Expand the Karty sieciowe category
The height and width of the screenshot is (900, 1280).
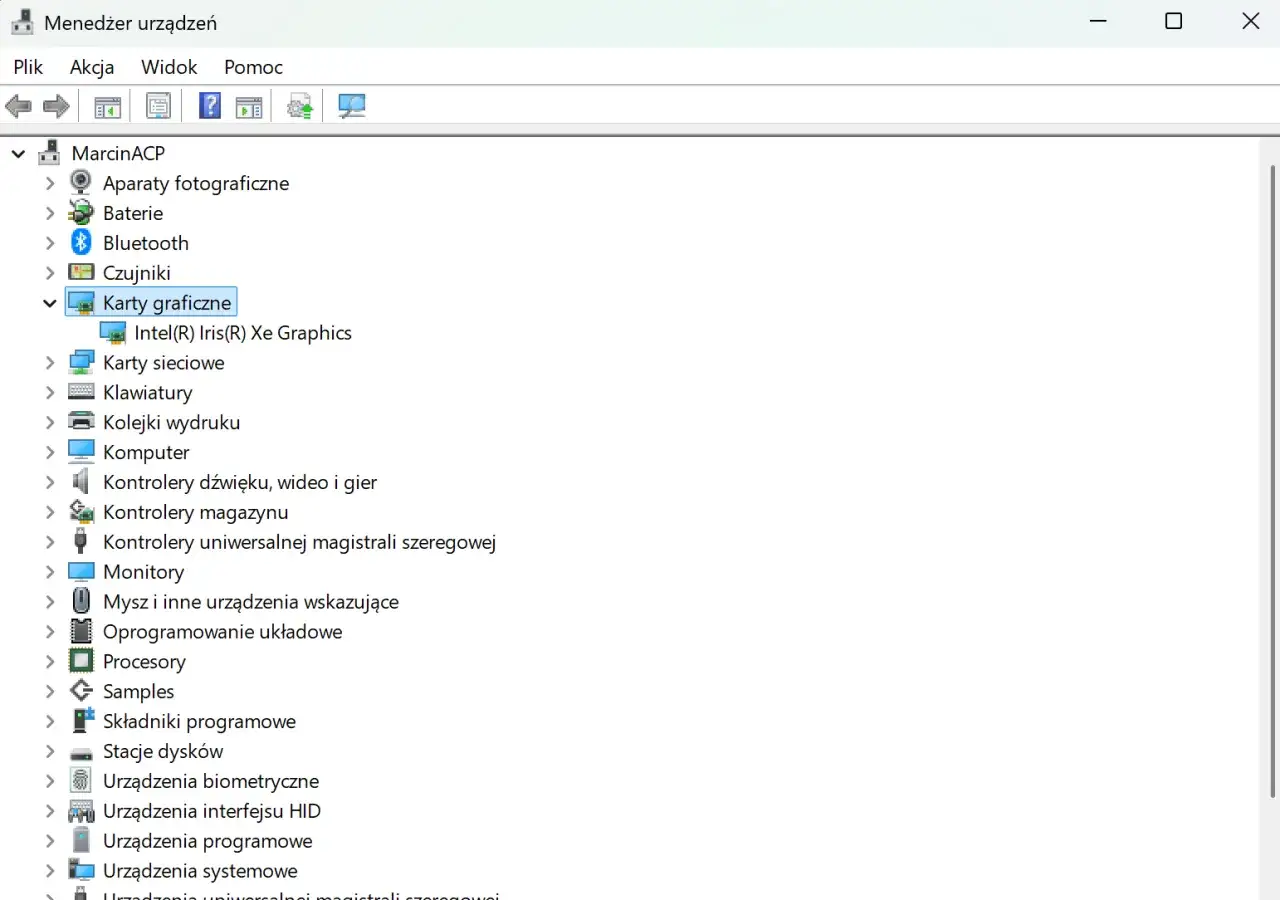tap(50, 363)
